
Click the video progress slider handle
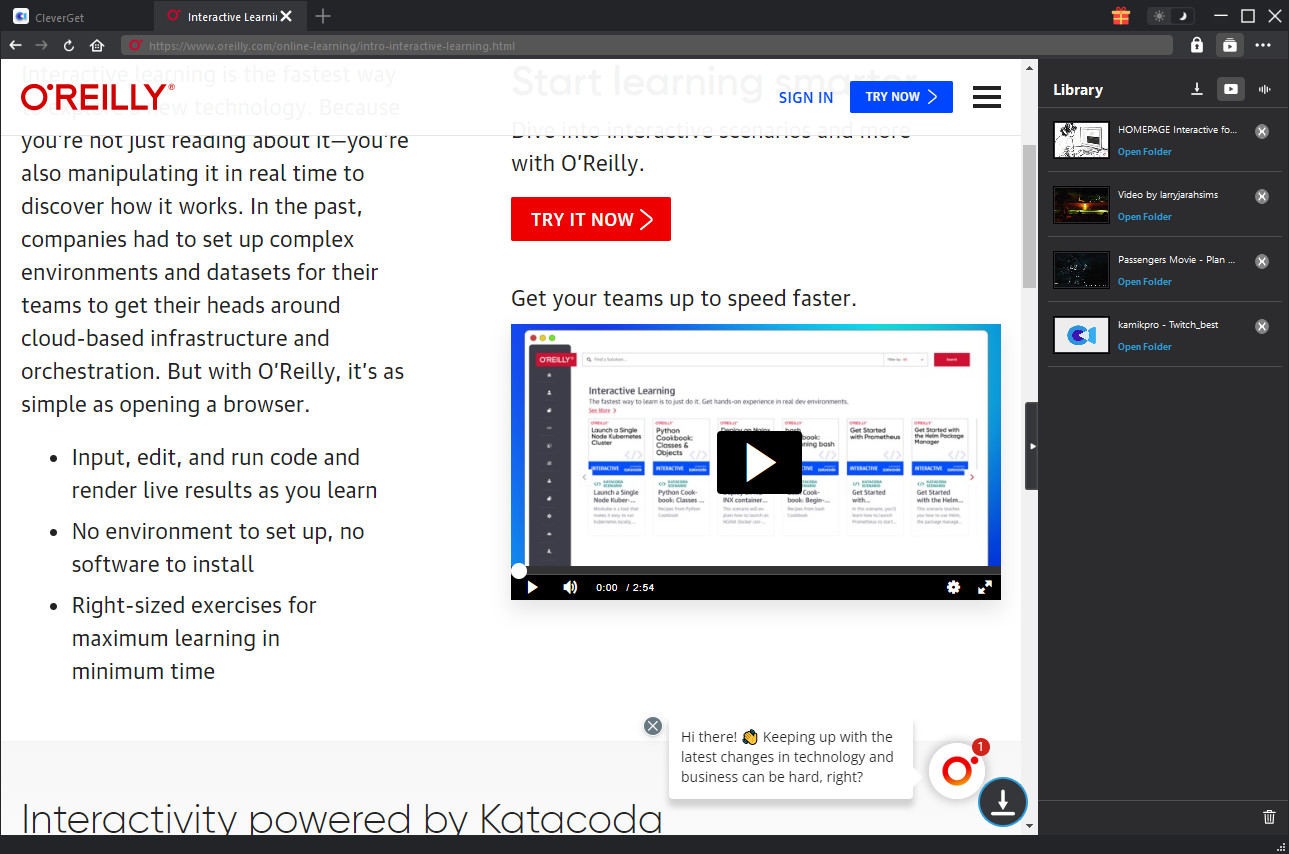(x=518, y=570)
